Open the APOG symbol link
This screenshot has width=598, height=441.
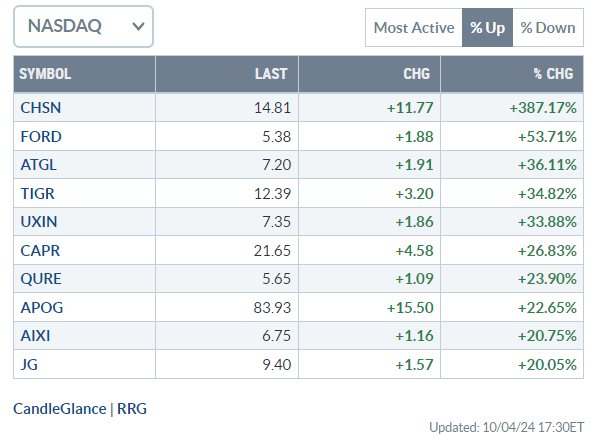42,307
